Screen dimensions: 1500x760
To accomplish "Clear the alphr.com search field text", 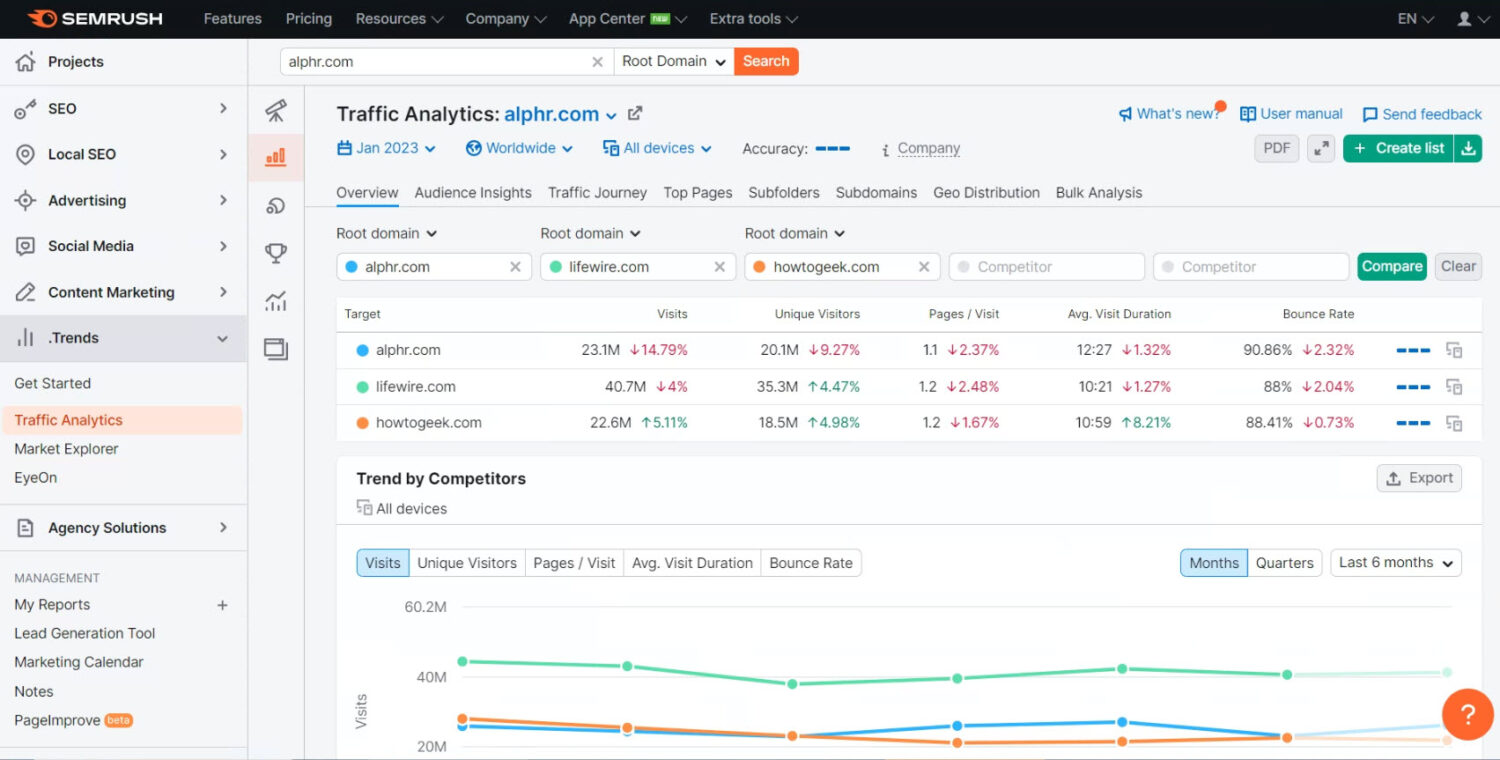I will (x=597, y=62).
